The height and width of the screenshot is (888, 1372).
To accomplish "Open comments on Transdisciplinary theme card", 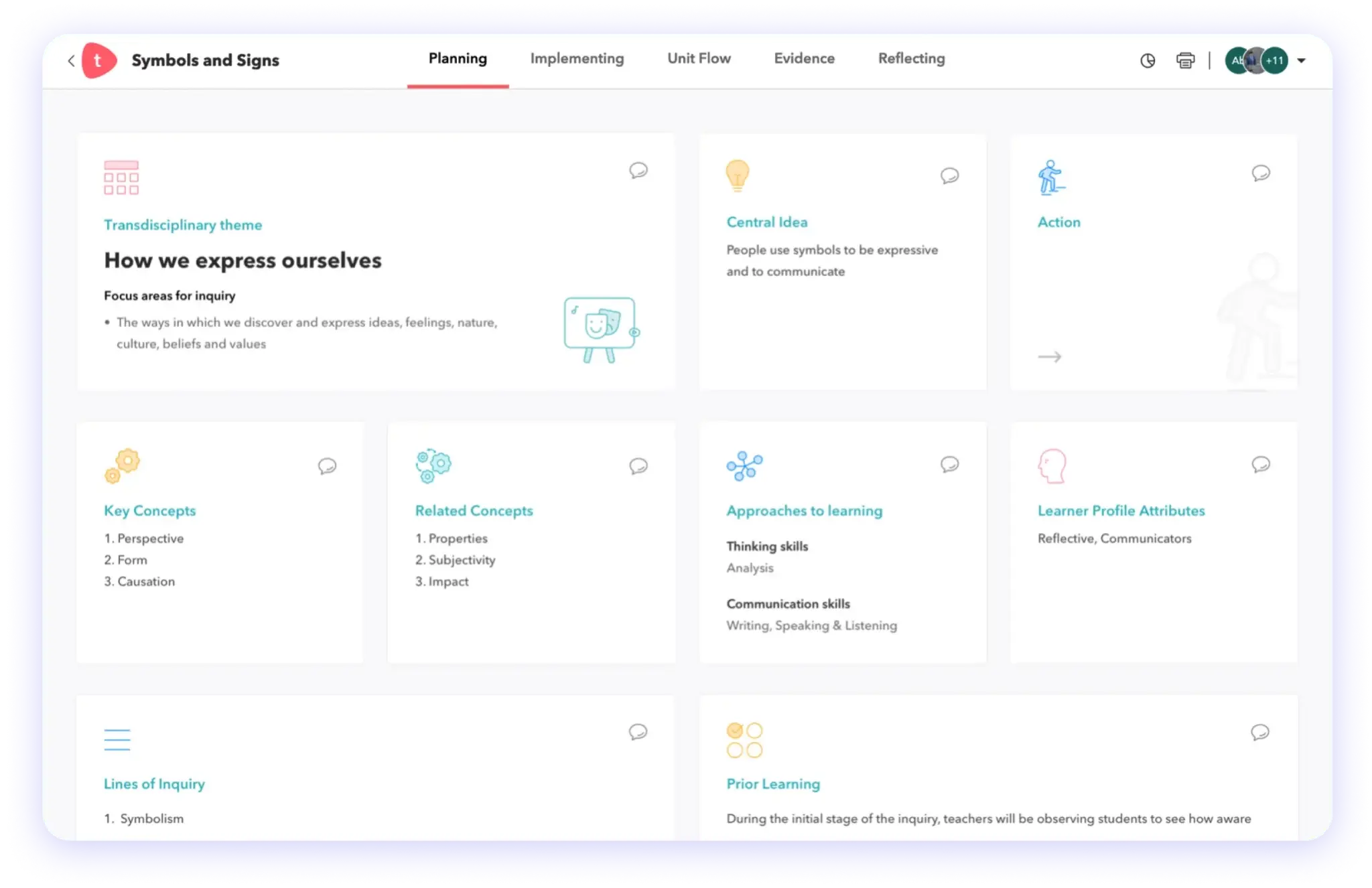I will tap(638, 170).
